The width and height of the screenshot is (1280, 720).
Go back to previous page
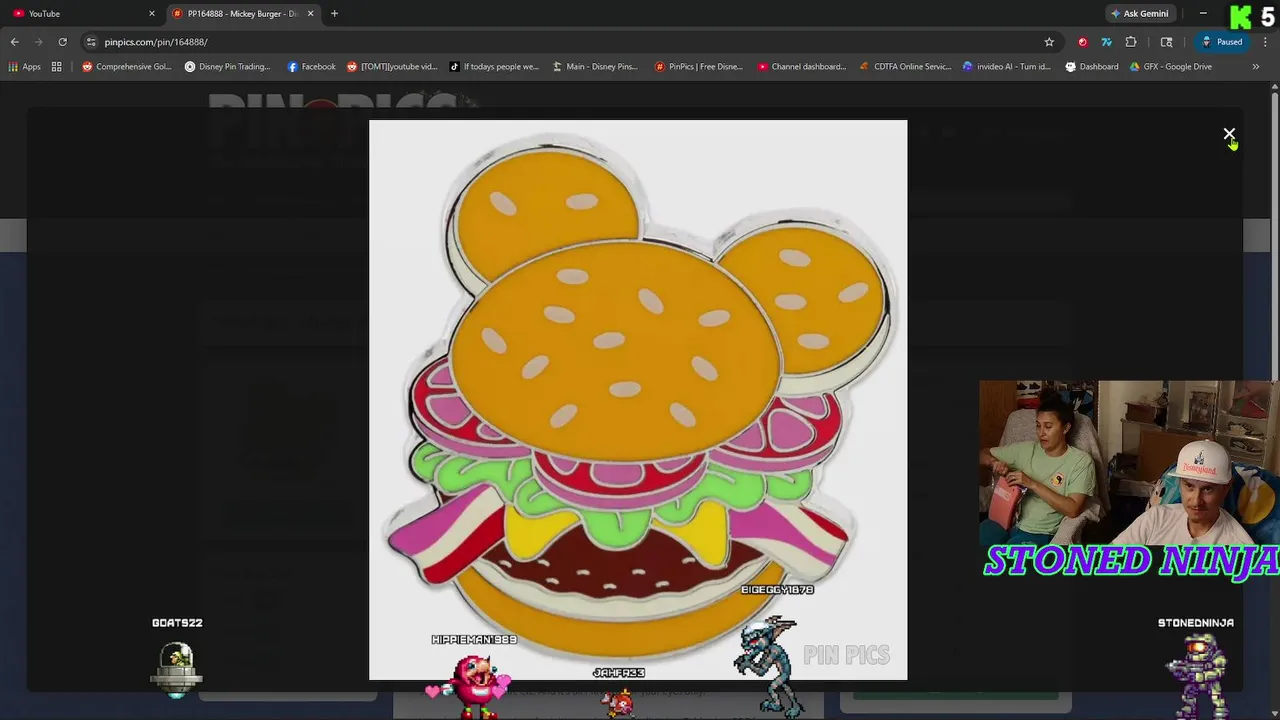coord(14,42)
